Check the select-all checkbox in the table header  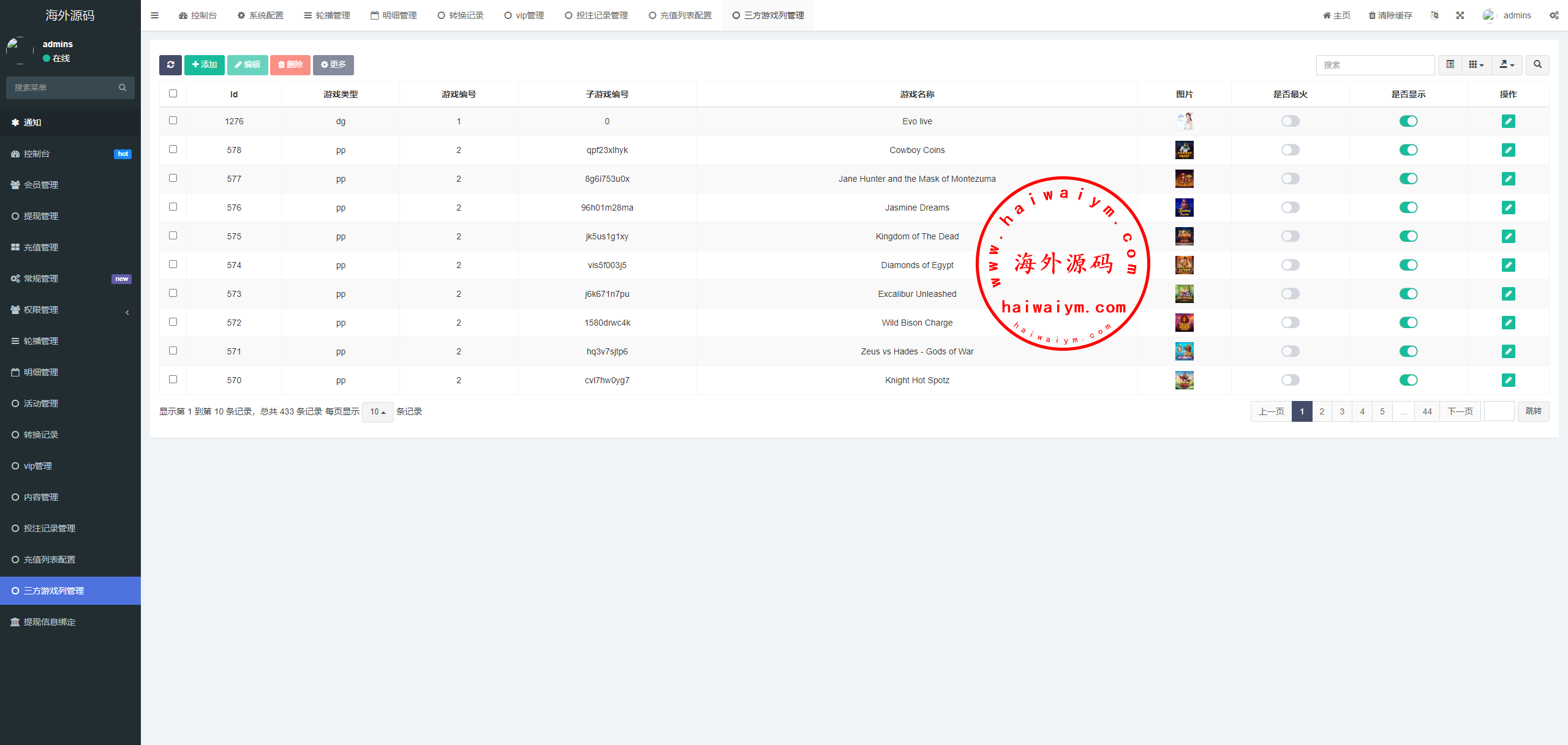tap(173, 94)
